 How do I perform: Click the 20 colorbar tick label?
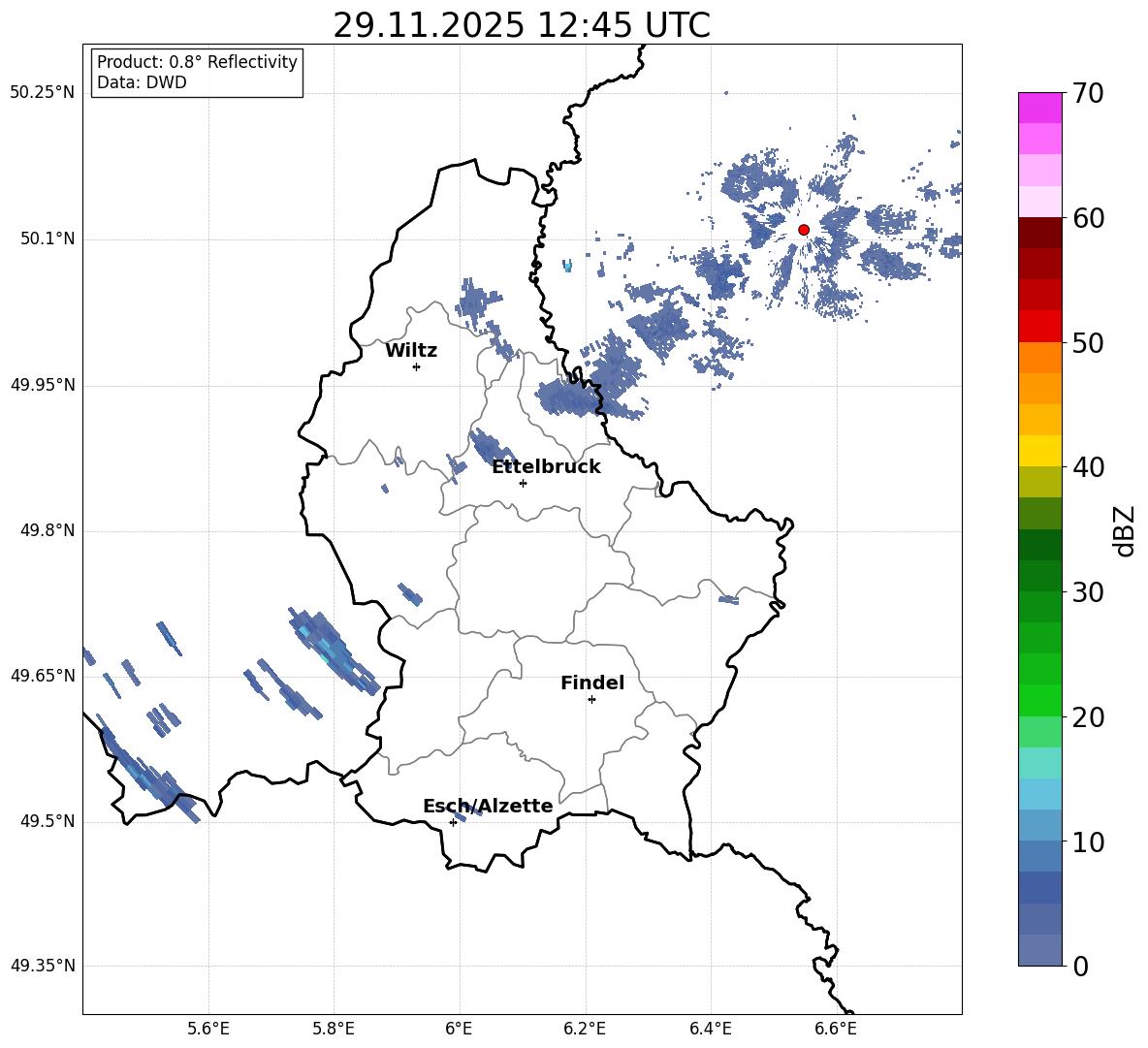click(1088, 717)
